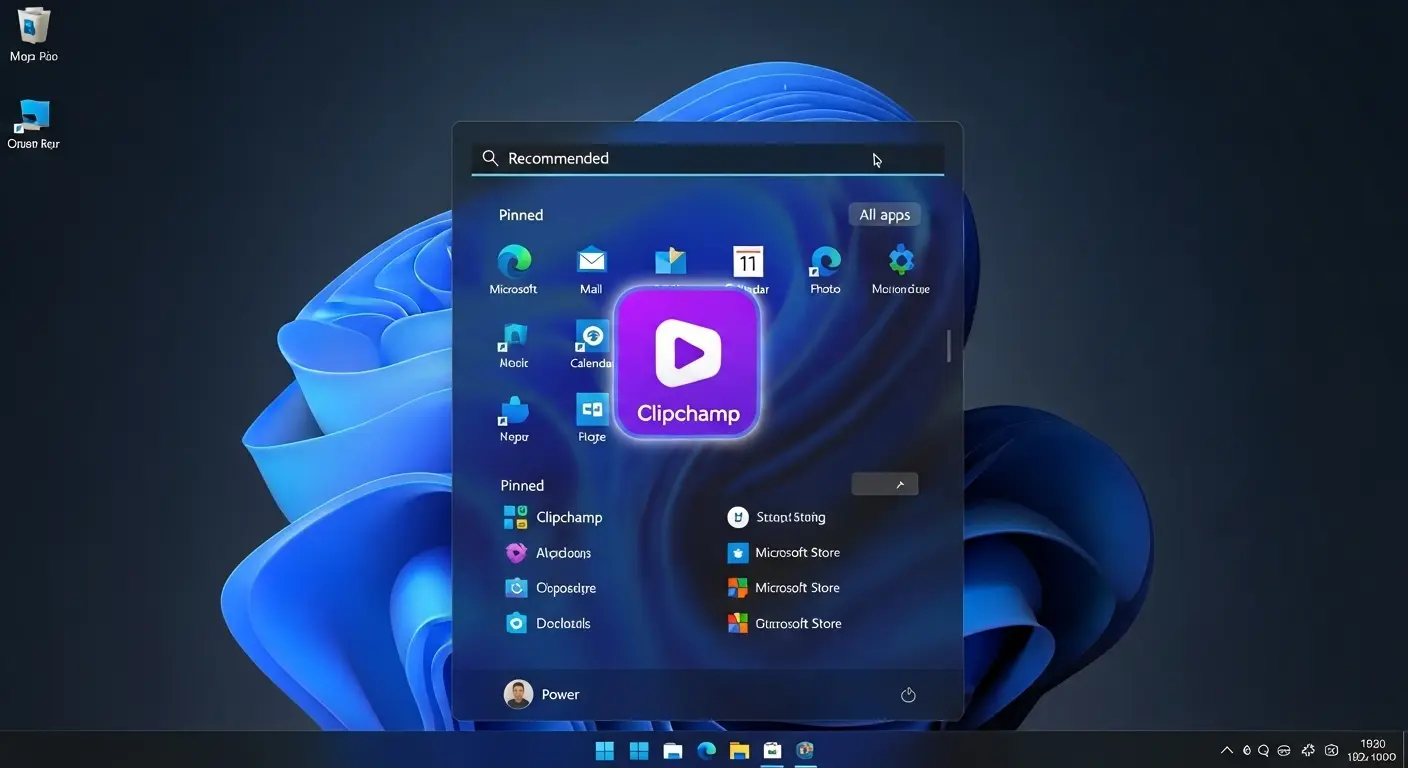Open the large purple Clipchamp tile

(688, 362)
